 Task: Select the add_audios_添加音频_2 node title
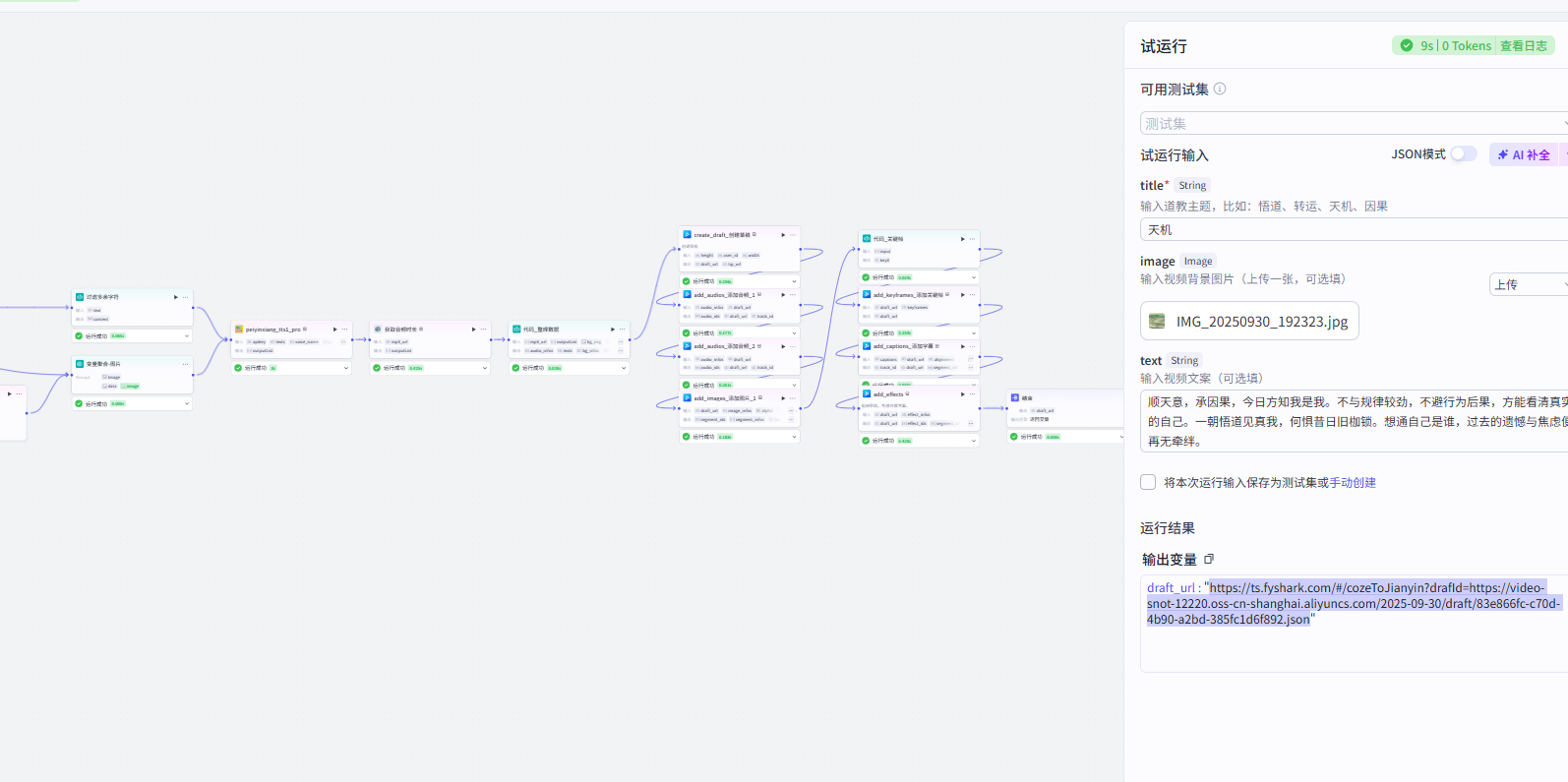pos(724,346)
